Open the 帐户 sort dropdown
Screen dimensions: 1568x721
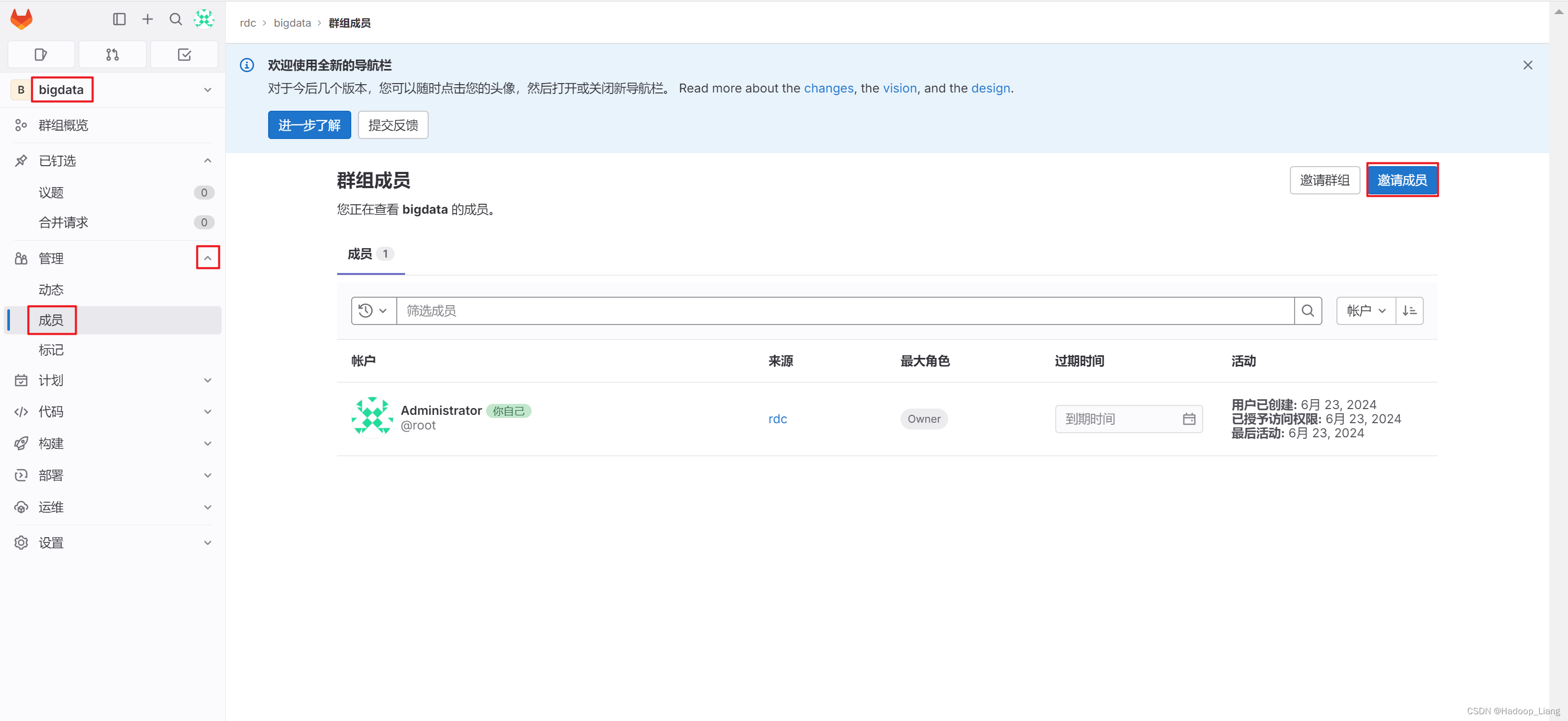tap(1365, 311)
